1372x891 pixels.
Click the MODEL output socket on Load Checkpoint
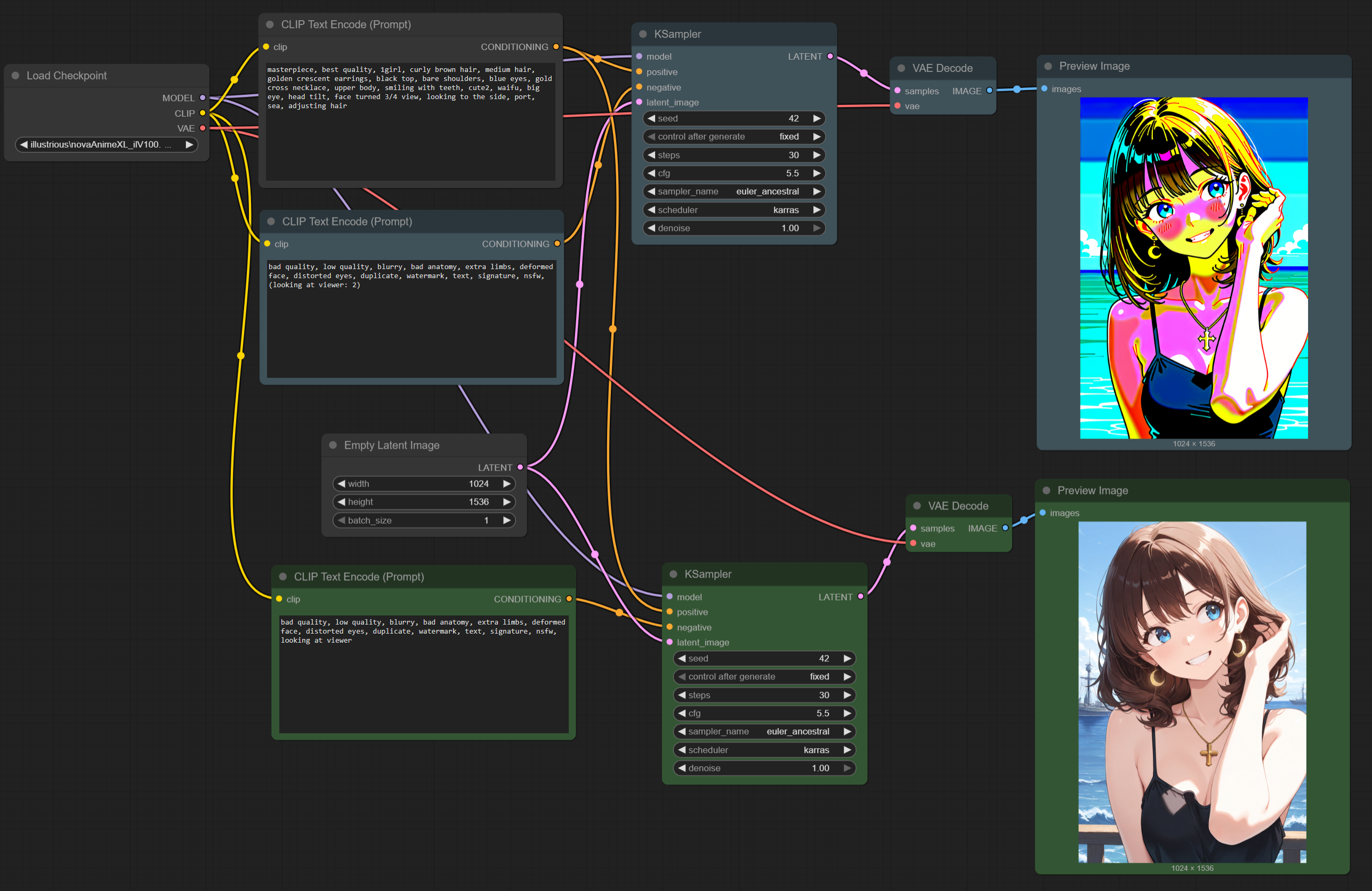pyautogui.click(x=203, y=98)
